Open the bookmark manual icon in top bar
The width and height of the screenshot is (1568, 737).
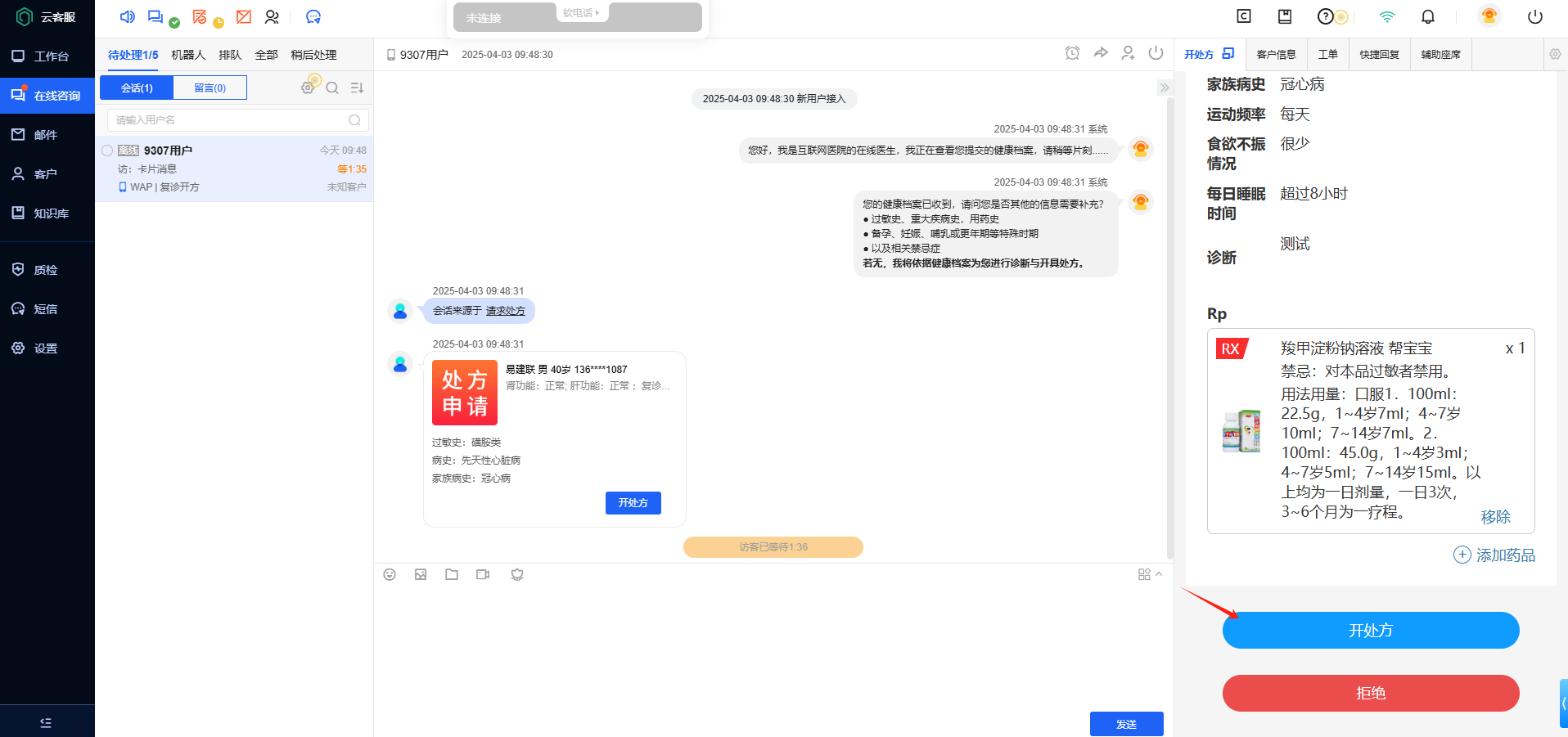[x=1285, y=16]
